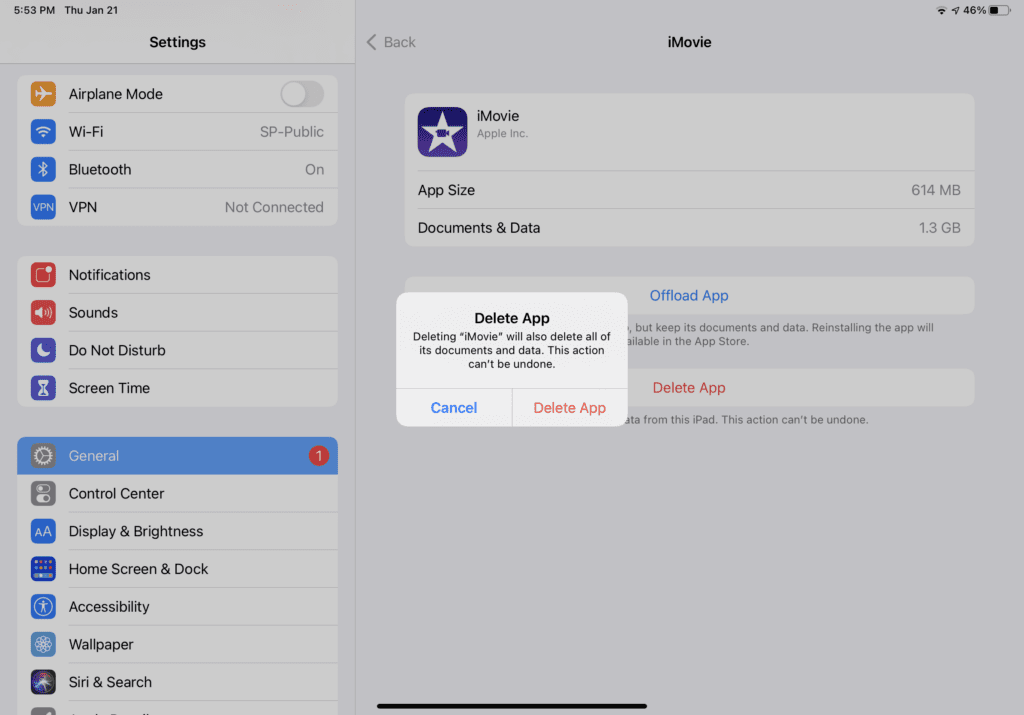
Task: Select the Bluetooth icon
Action: 44,169
